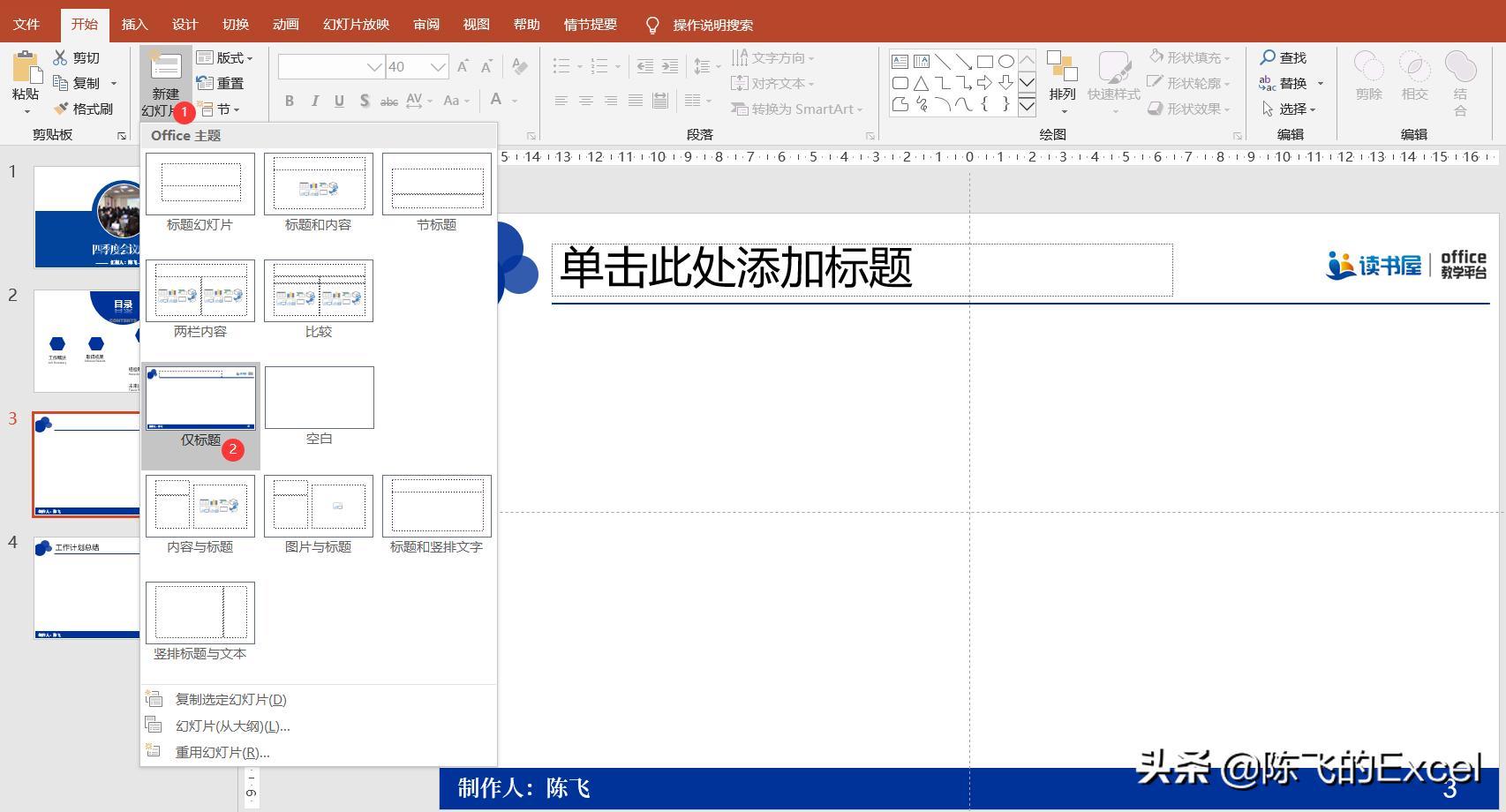Expand the Select (选择) dropdown

click(x=1291, y=109)
